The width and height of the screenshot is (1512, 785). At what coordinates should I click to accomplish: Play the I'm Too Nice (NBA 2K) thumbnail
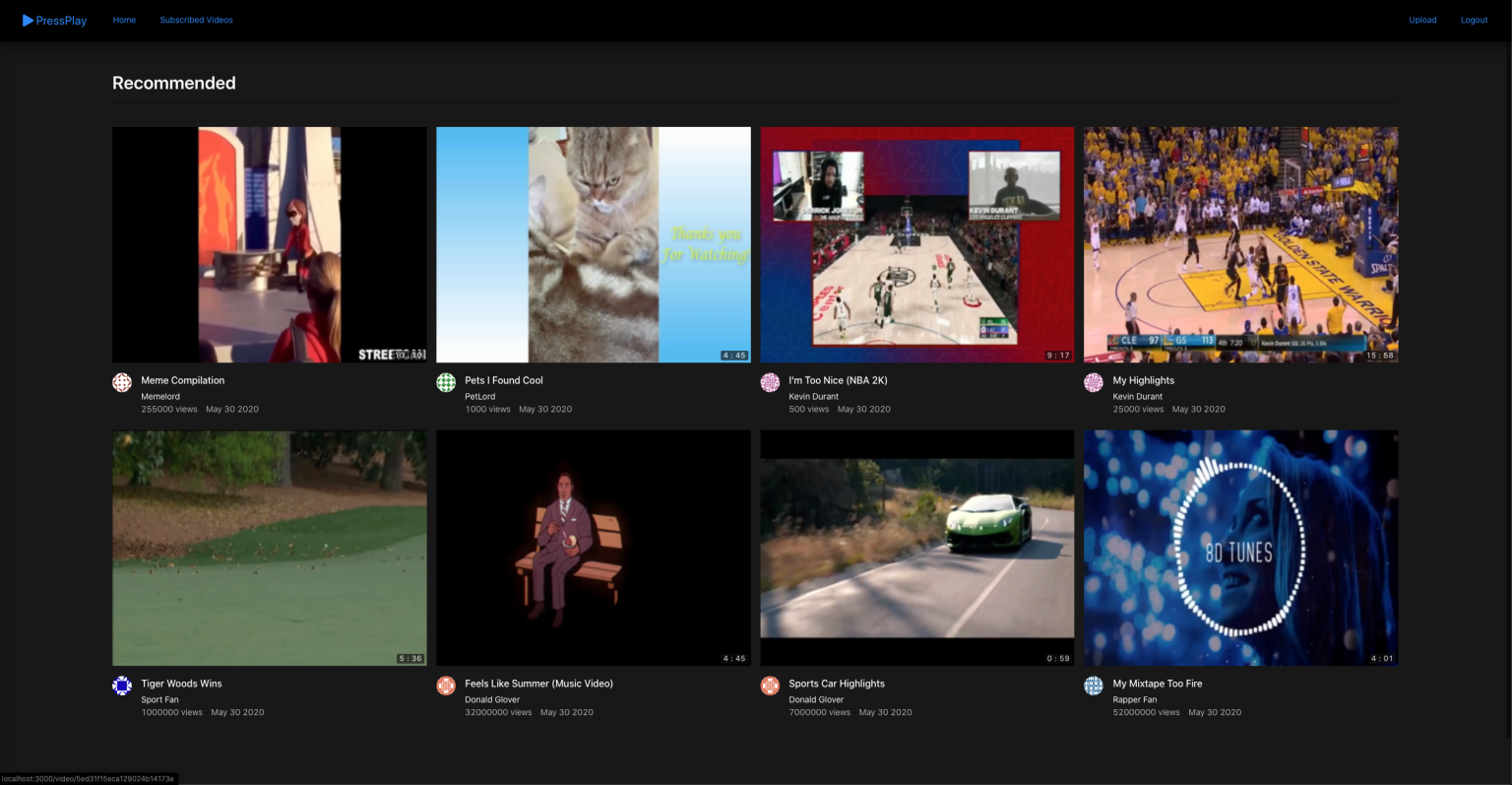(x=916, y=244)
